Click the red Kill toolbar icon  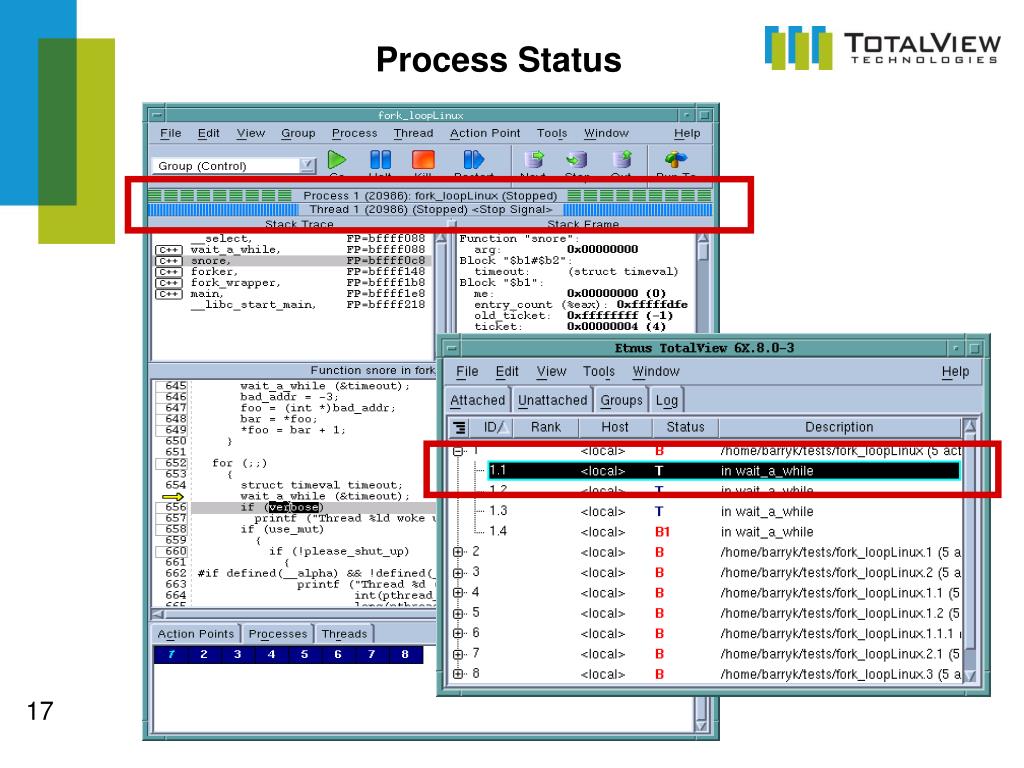(x=423, y=159)
